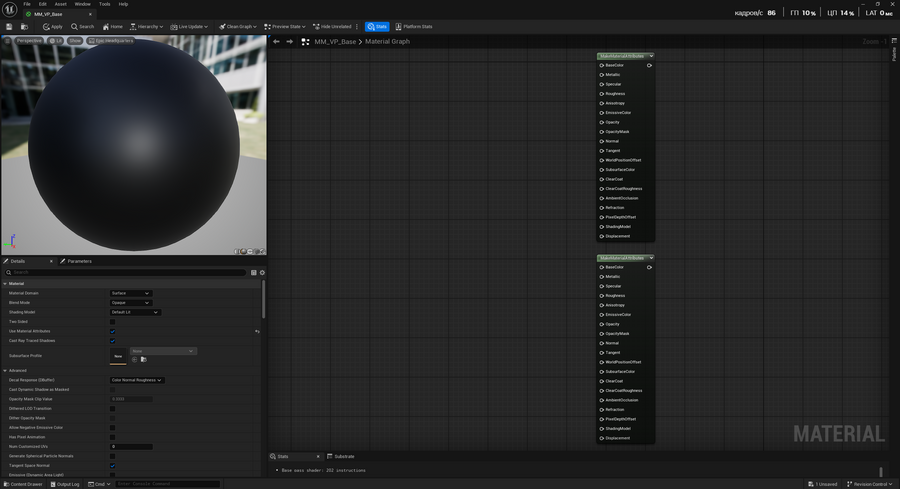Click Apply in the material toolbar
Viewport: 900px width, 489px height.
click(52, 26)
